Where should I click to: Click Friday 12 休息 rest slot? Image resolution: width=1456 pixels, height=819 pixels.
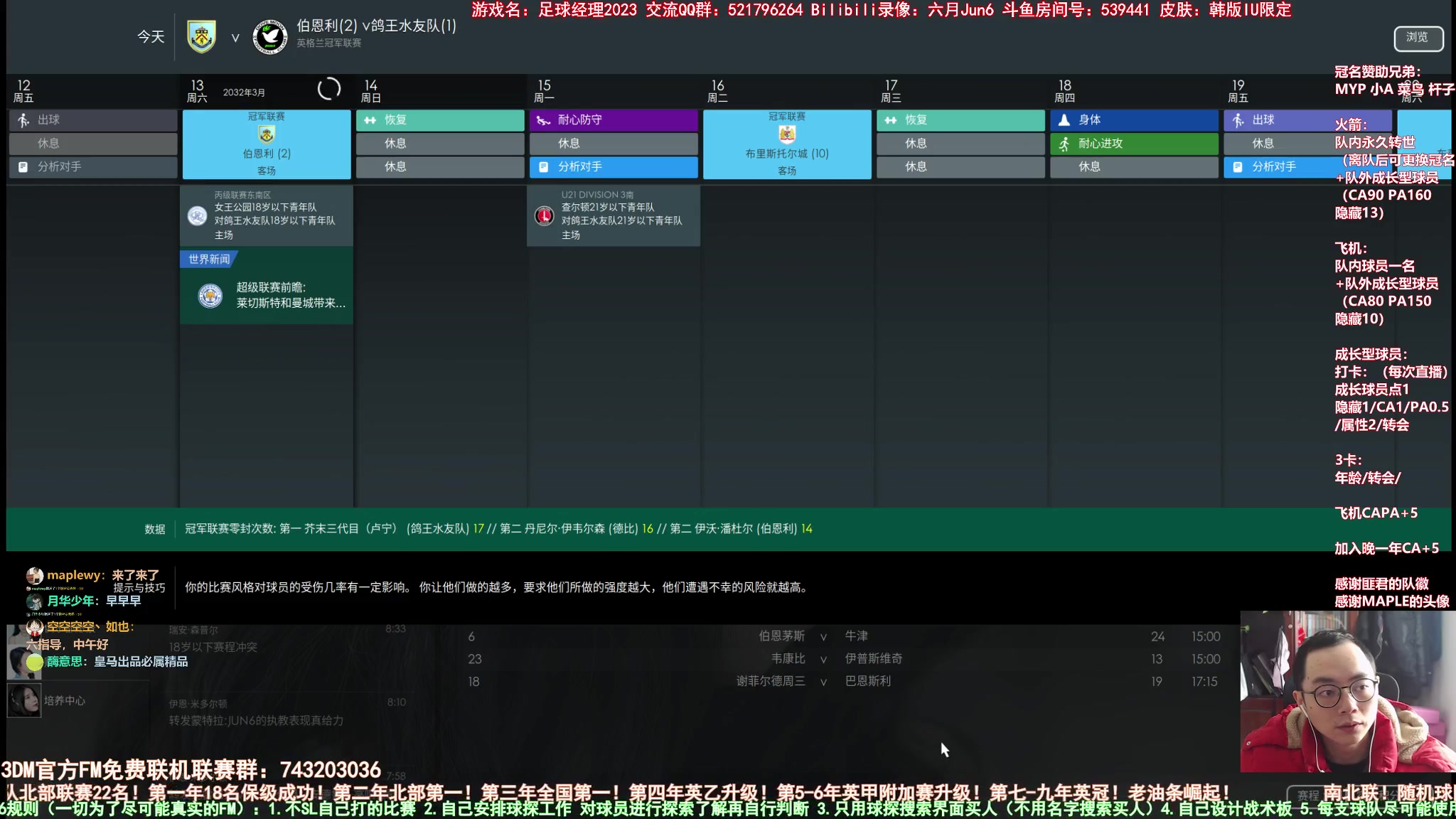pyautogui.click(x=93, y=144)
